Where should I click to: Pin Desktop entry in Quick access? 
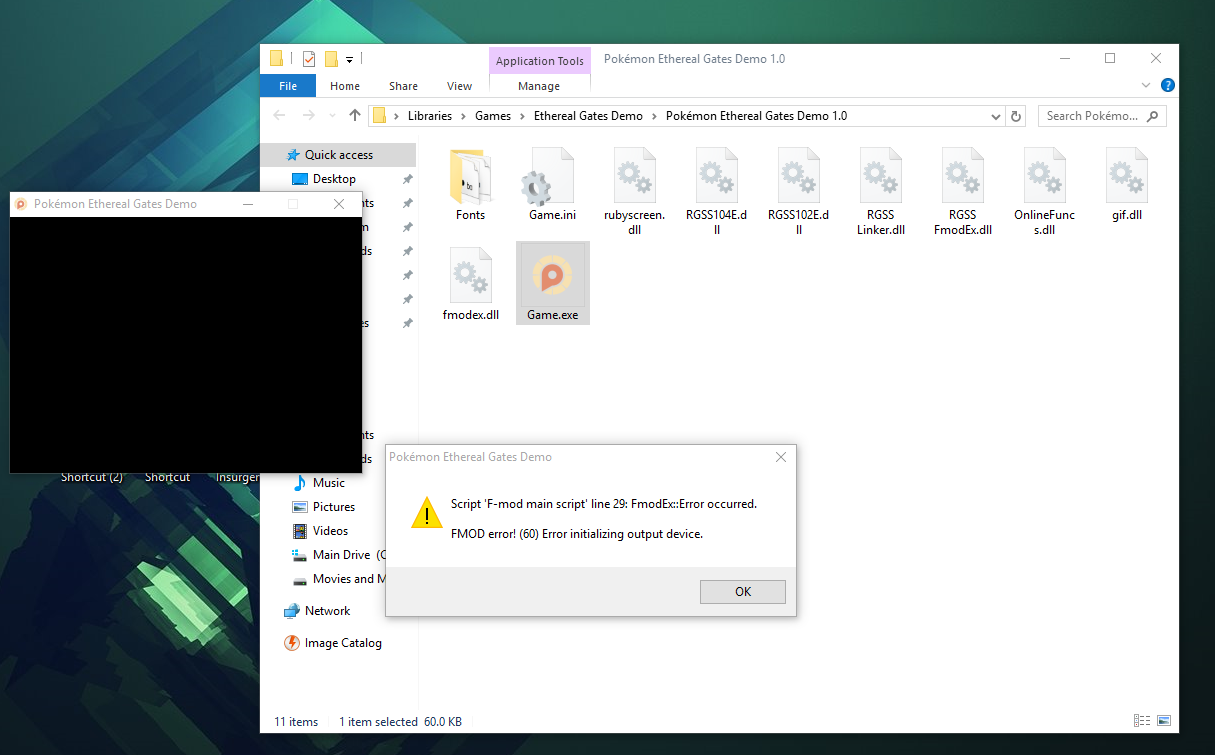408,178
